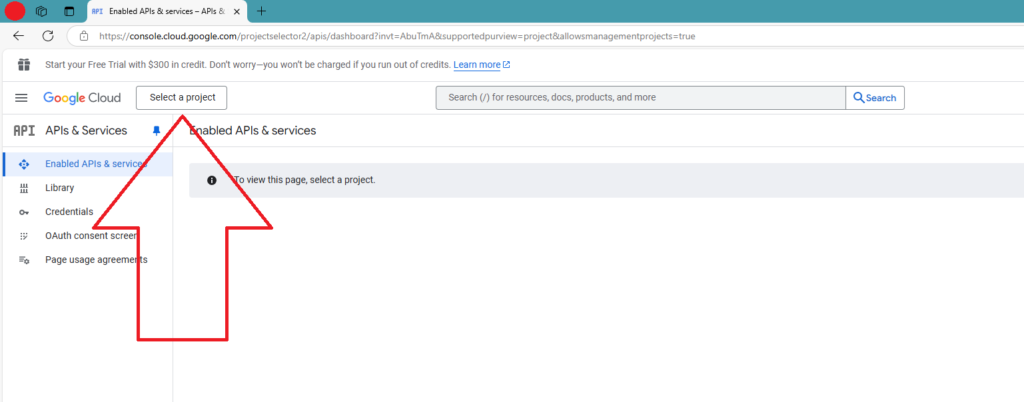Click the gift icon in the free trial banner
This screenshot has height=402, width=1024.
(x=23, y=65)
